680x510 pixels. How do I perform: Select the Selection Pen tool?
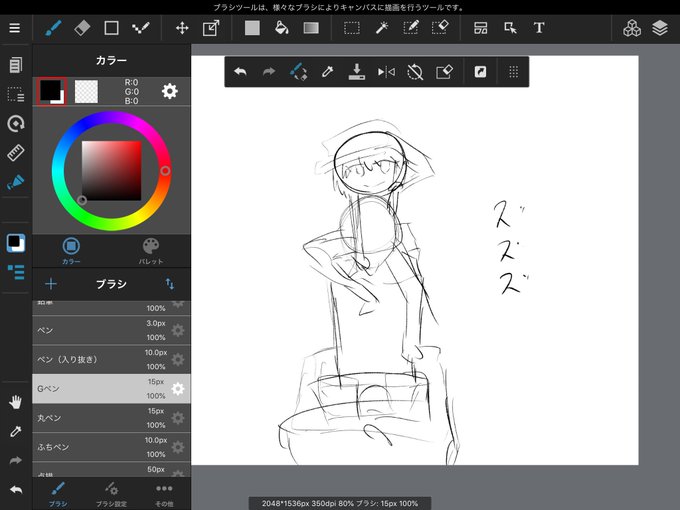[411, 28]
